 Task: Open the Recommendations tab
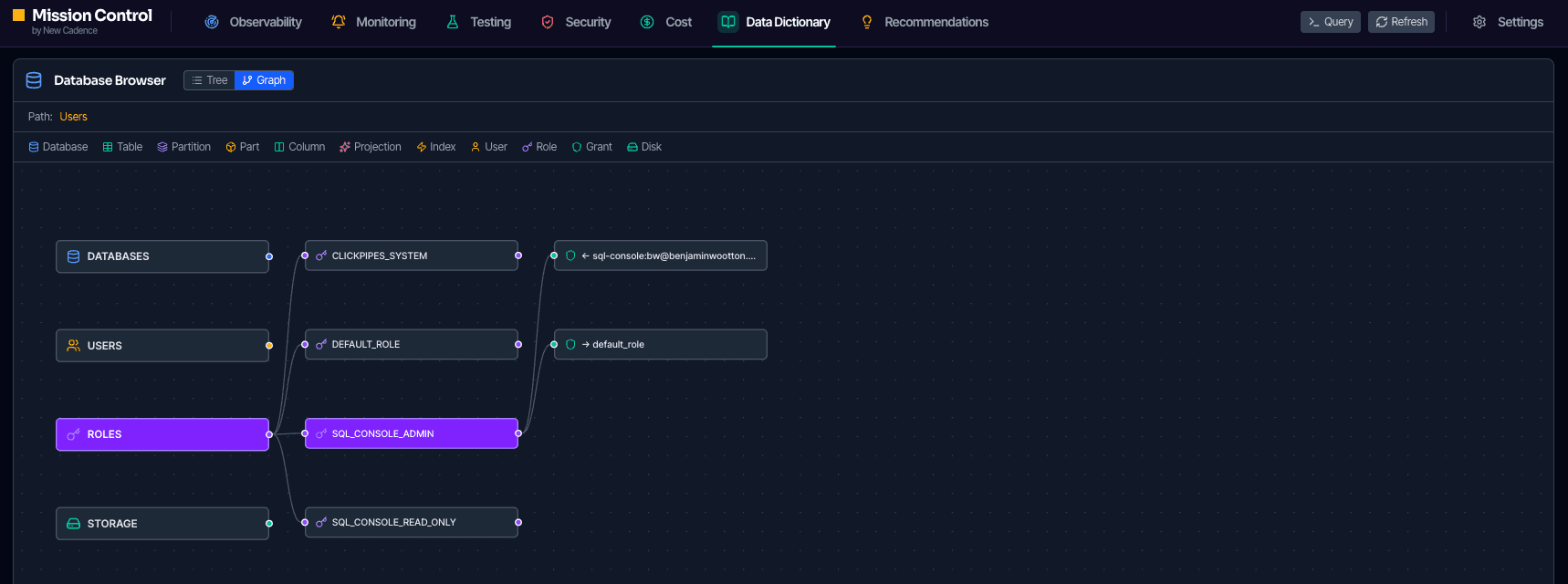pyautogui.click(x=925, y=22)
